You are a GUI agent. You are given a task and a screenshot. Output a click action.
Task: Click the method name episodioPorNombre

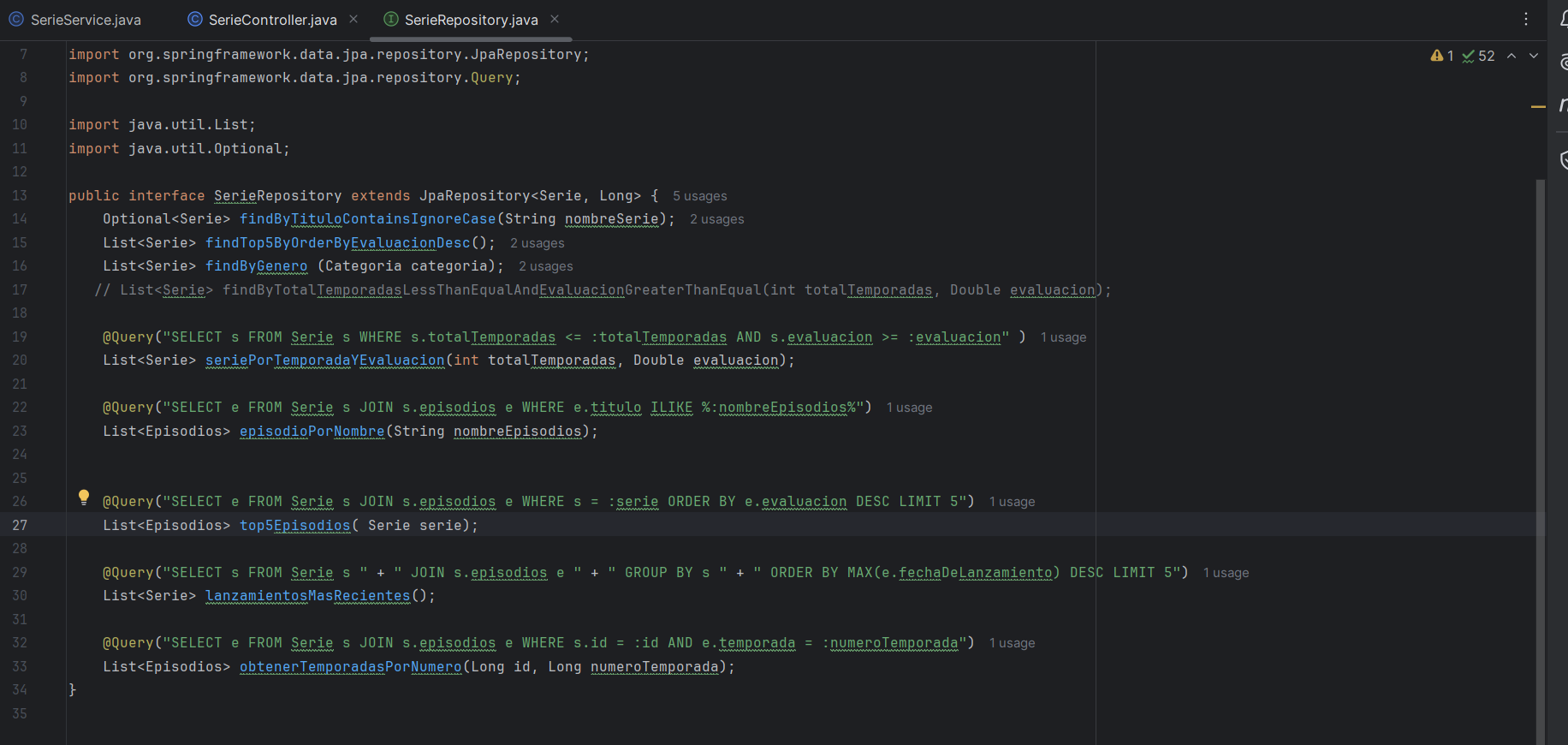pos(312,431)
